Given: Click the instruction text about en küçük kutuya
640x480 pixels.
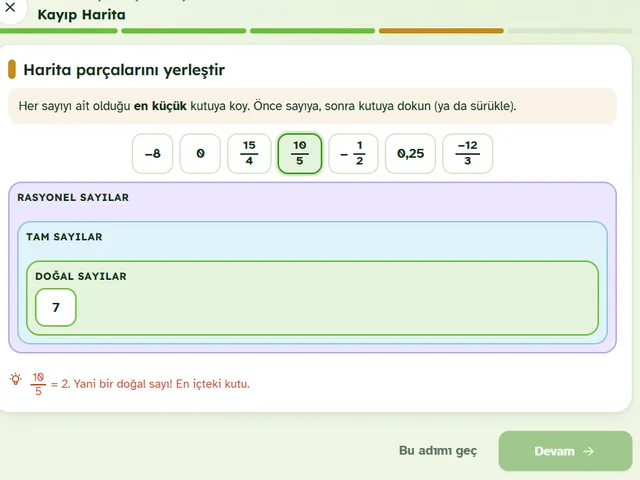Looking at the screenshot, I should point(267,106).
